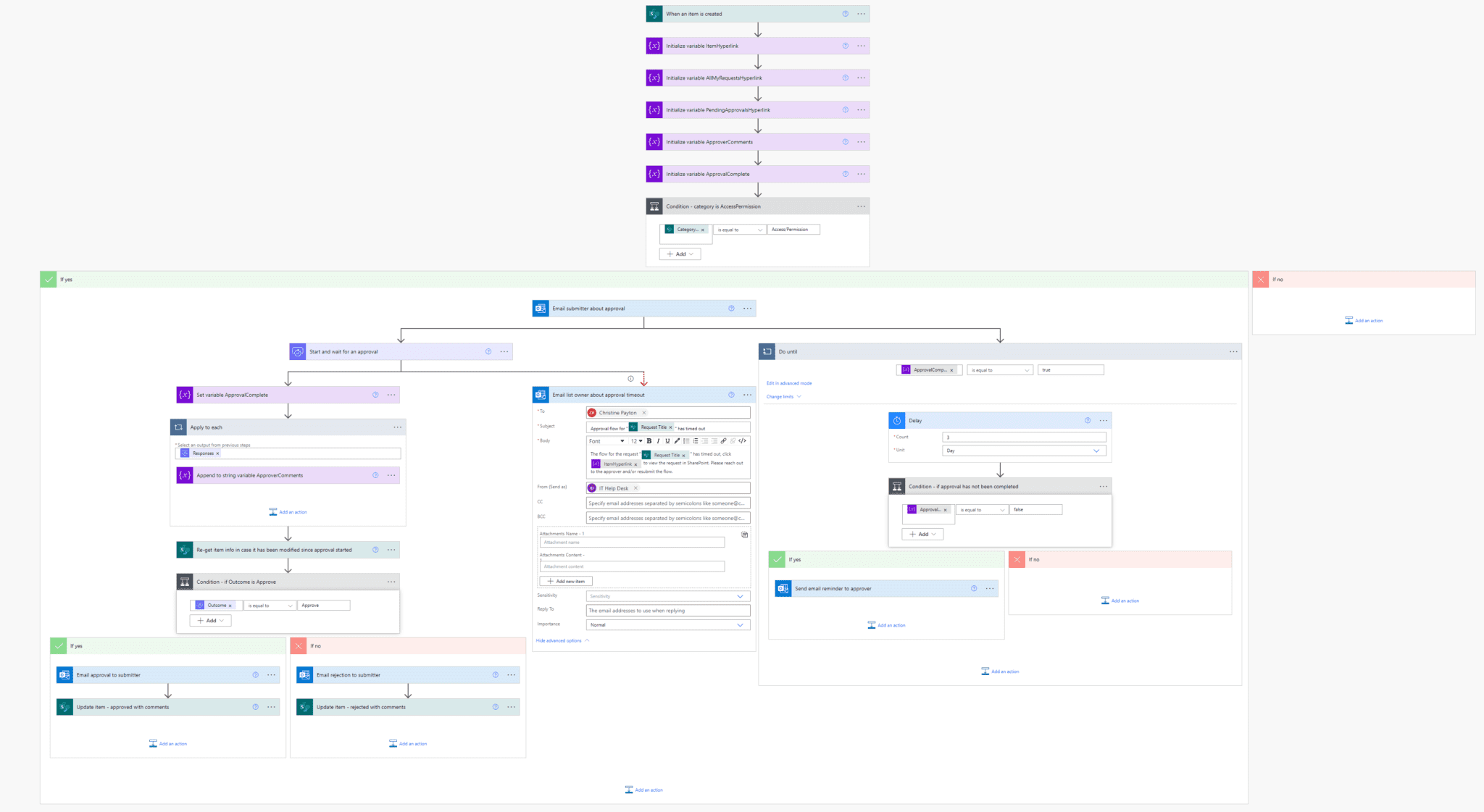Open the Sensitivity dropdown
This screenshot has height=812, width=1484.
[667, 596]
